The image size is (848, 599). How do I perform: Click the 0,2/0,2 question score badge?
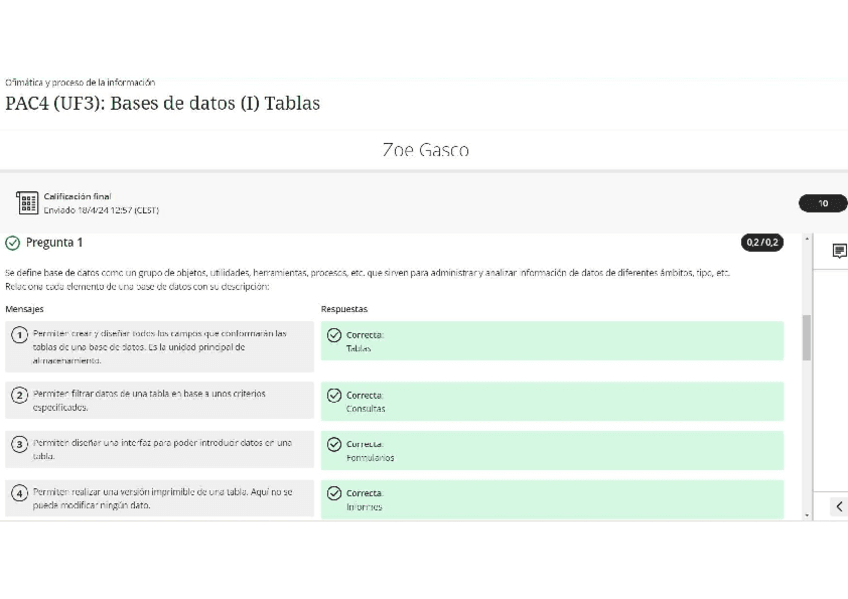[762, 243]
